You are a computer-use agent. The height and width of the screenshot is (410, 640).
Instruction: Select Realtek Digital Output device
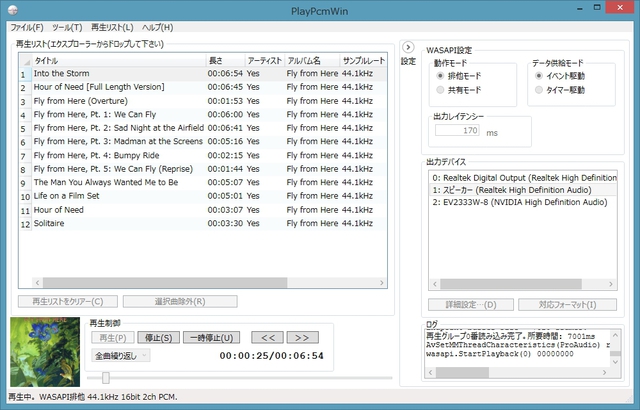tap(520, 175)
